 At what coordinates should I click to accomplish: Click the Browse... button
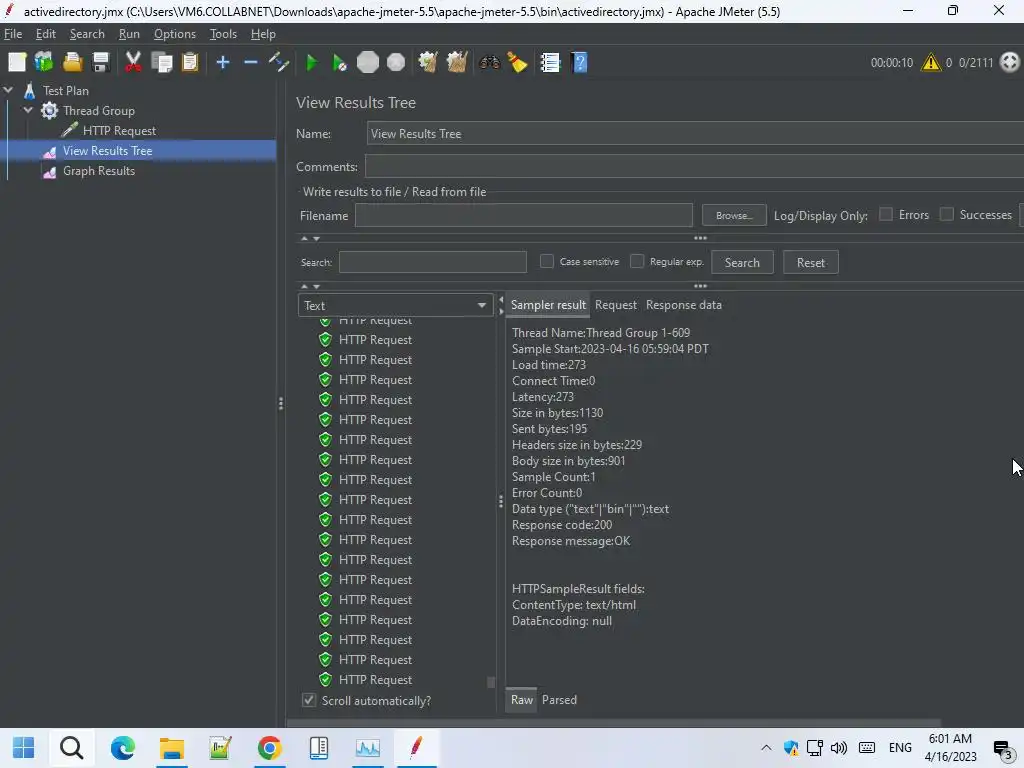click(734, 215)
